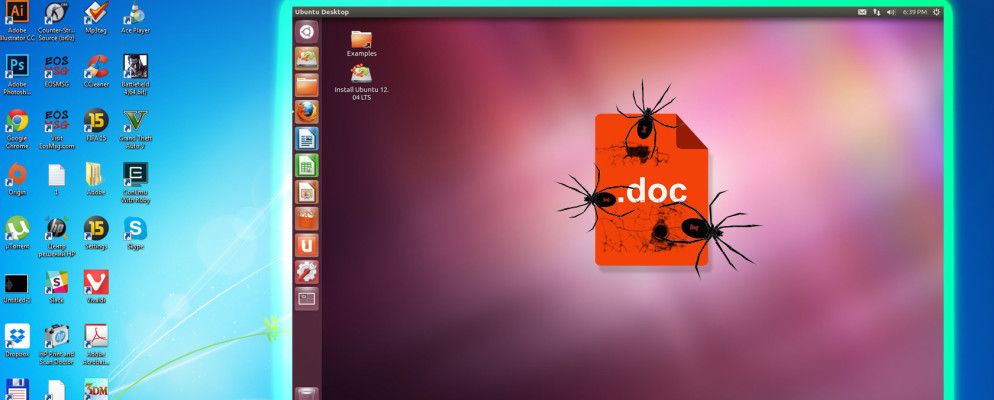Viewport: 994px width, 400px height.
Task: Open System Settings in Ubuntu launcher
Action: [307, 271]
